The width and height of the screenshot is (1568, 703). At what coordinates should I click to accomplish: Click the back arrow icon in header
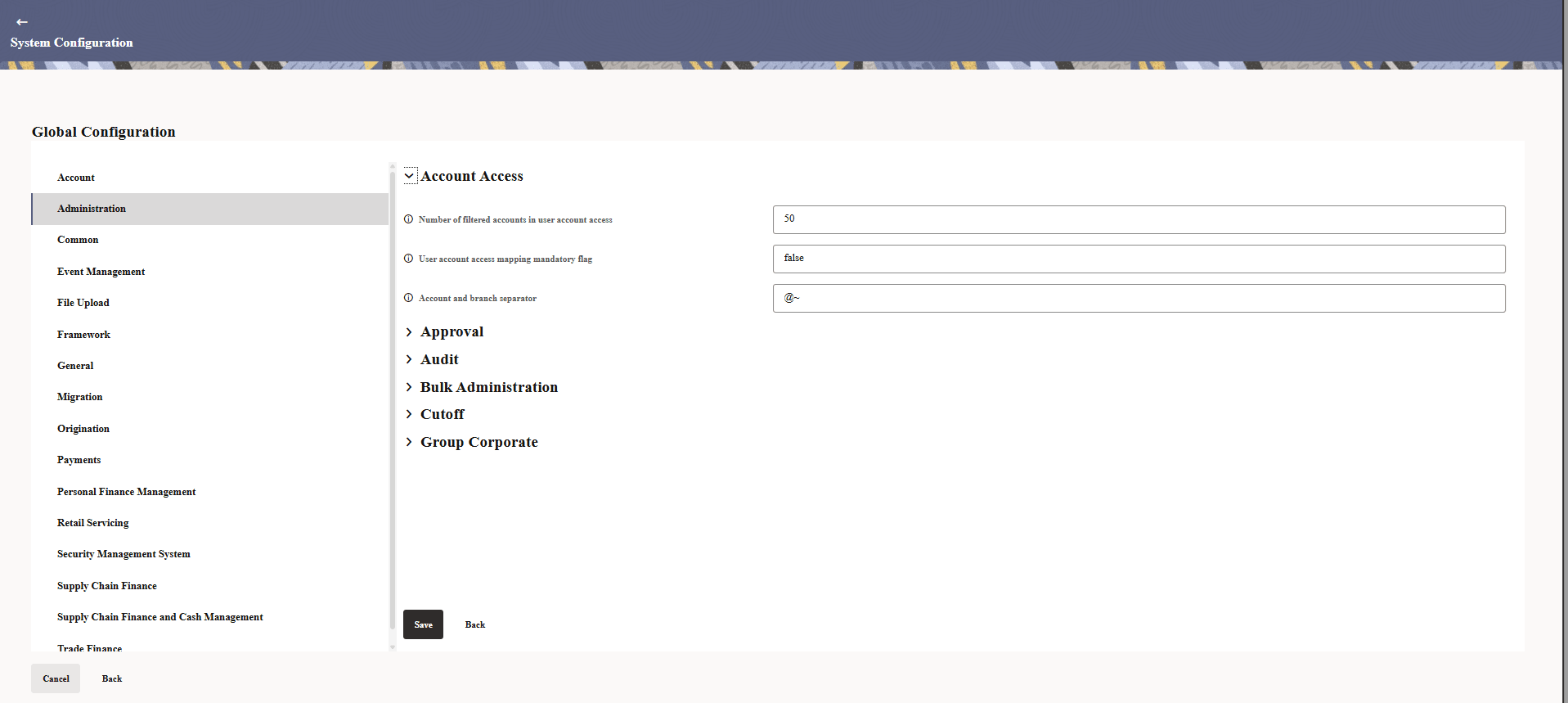click(x=22, y=22)
